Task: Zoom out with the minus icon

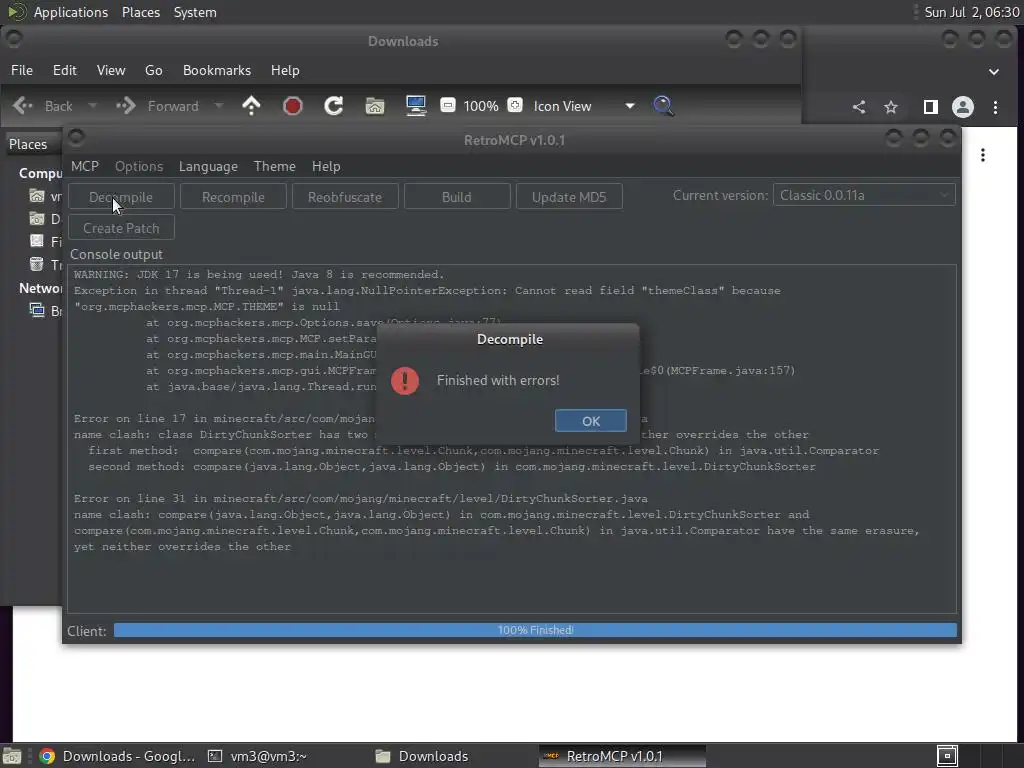Action: point(447,105)
